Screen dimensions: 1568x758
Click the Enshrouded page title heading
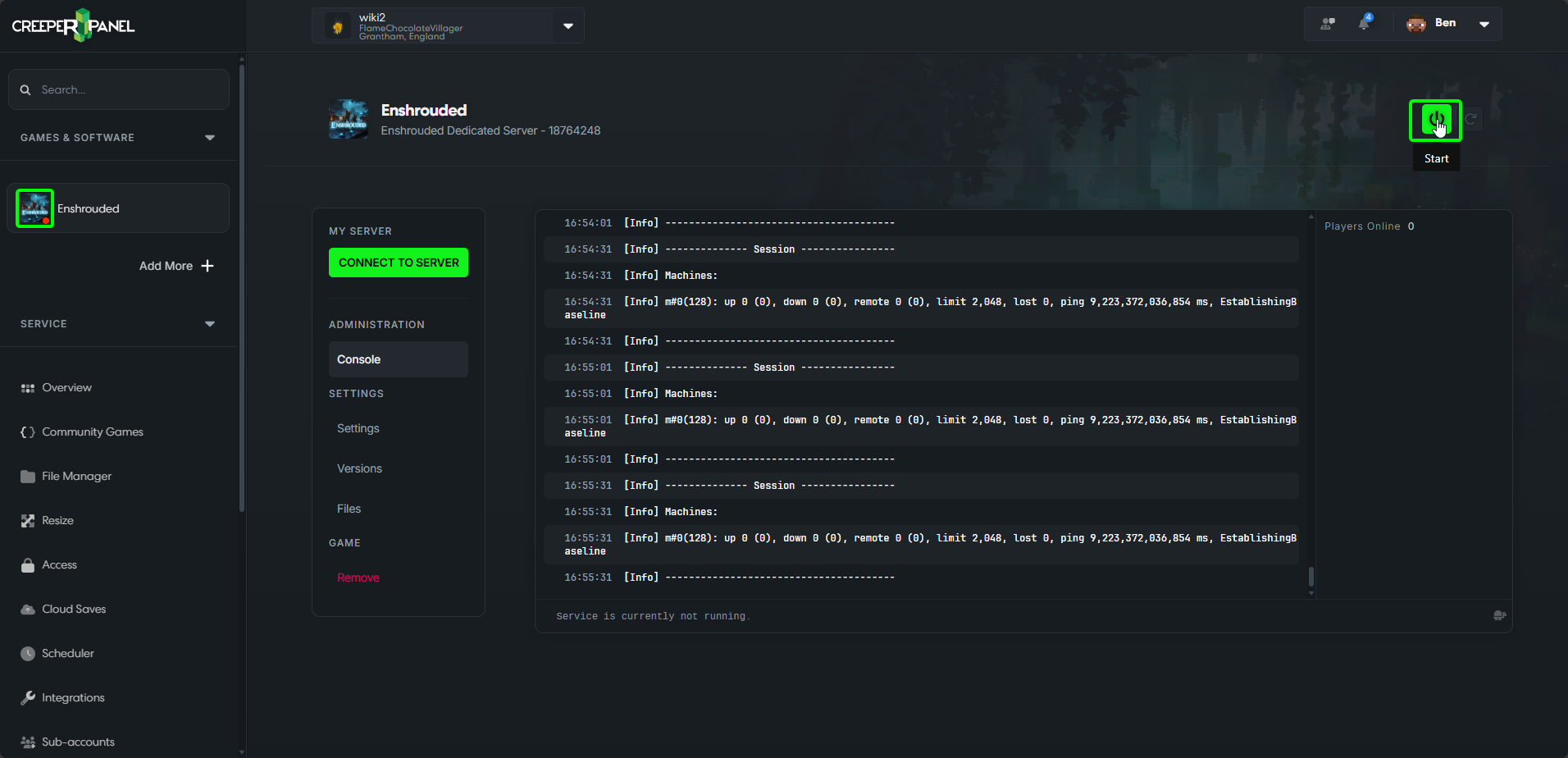pyautogui.click(x=424, y=110)
